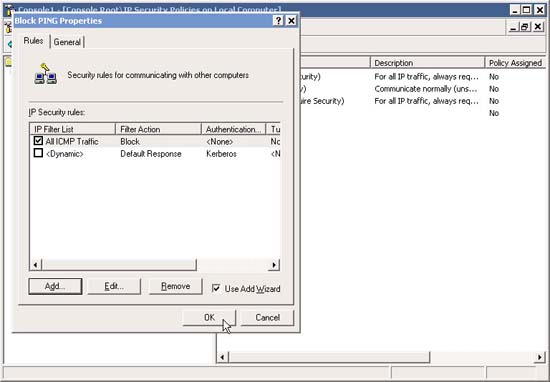
Task: Maximize the Console1 main window
Action: [x=526, y=10]
